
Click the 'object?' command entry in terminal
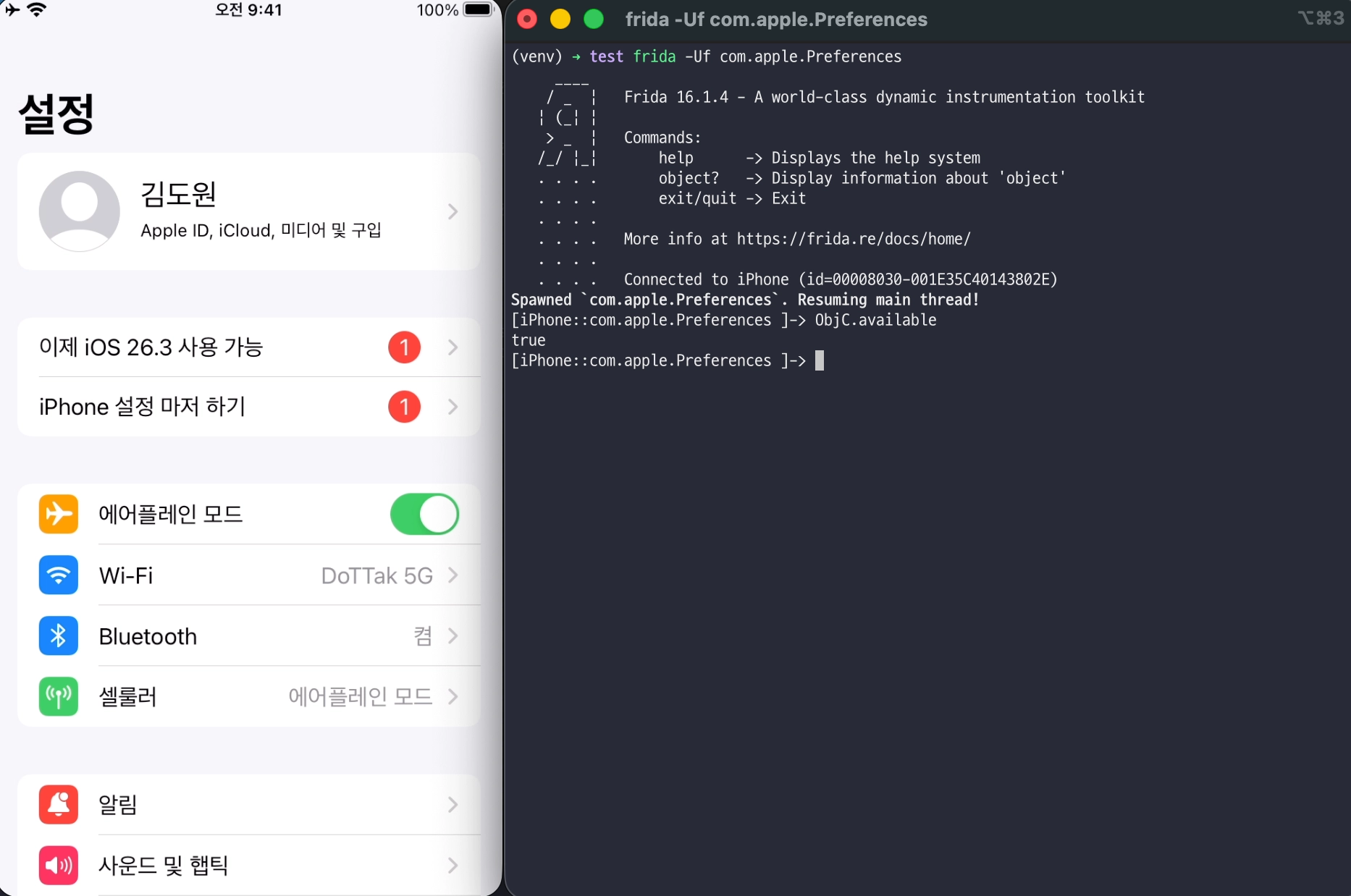[x=689, y=178]
